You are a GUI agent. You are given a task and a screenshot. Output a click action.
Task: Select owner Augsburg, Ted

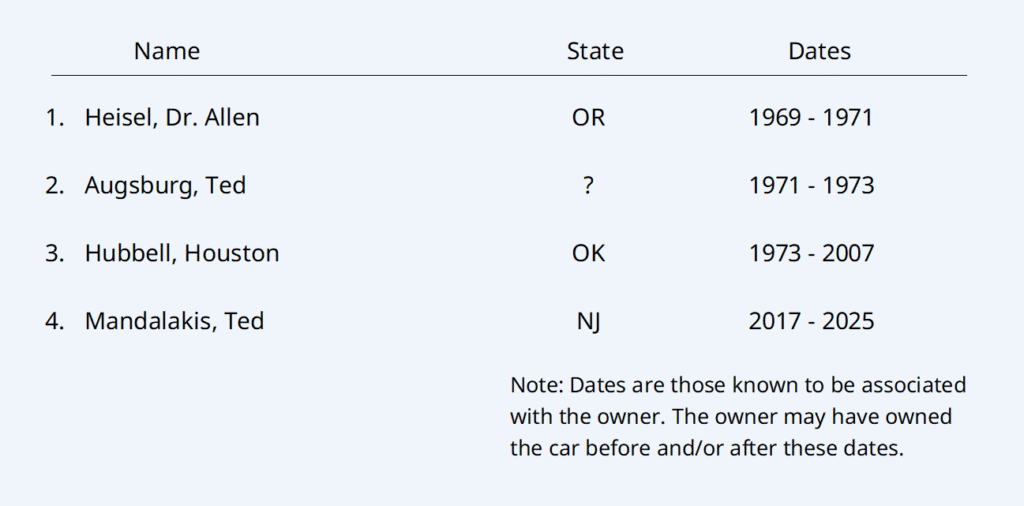coord(165,185)
